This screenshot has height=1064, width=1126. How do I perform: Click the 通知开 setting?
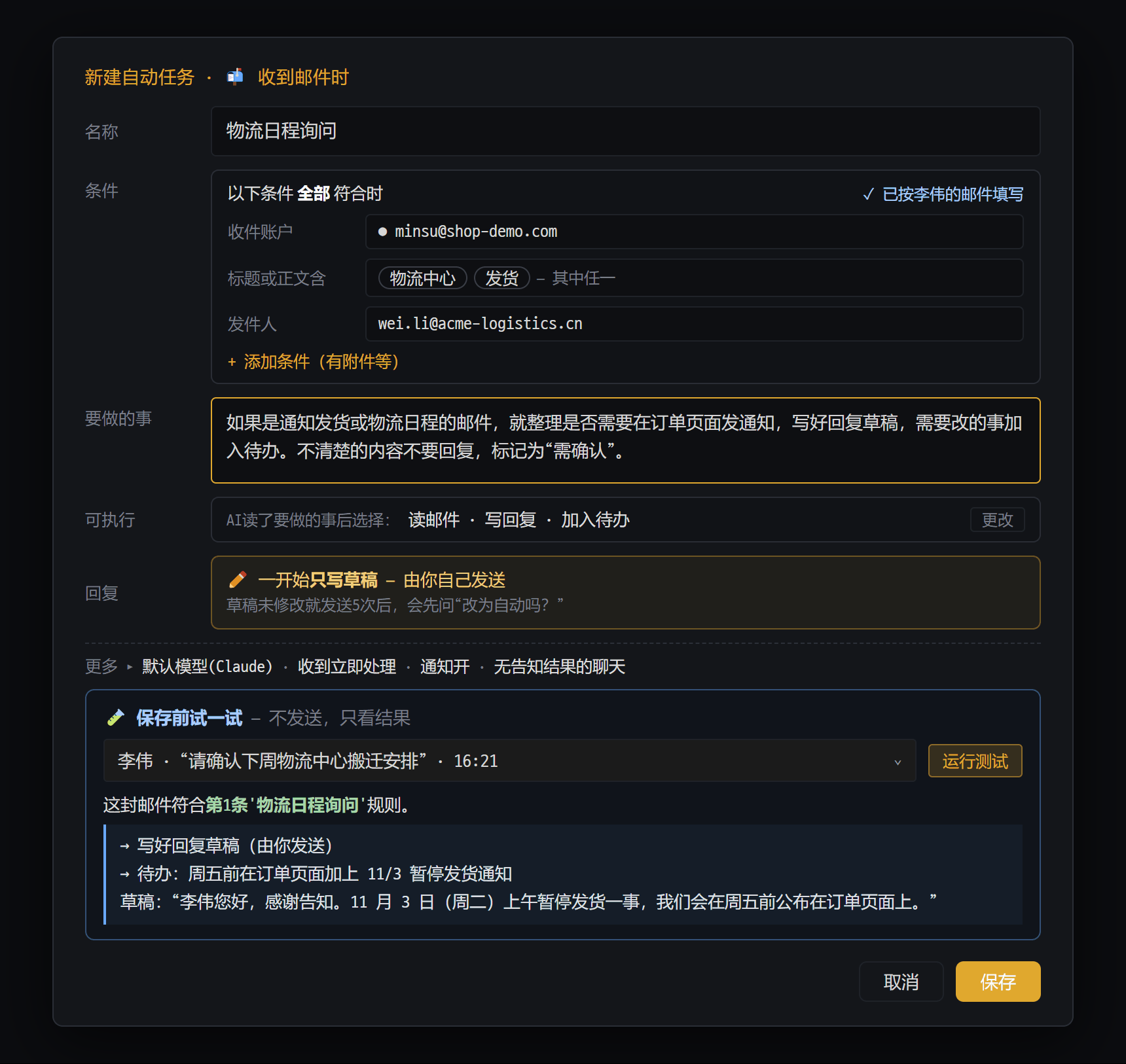(x=445, y=667)
